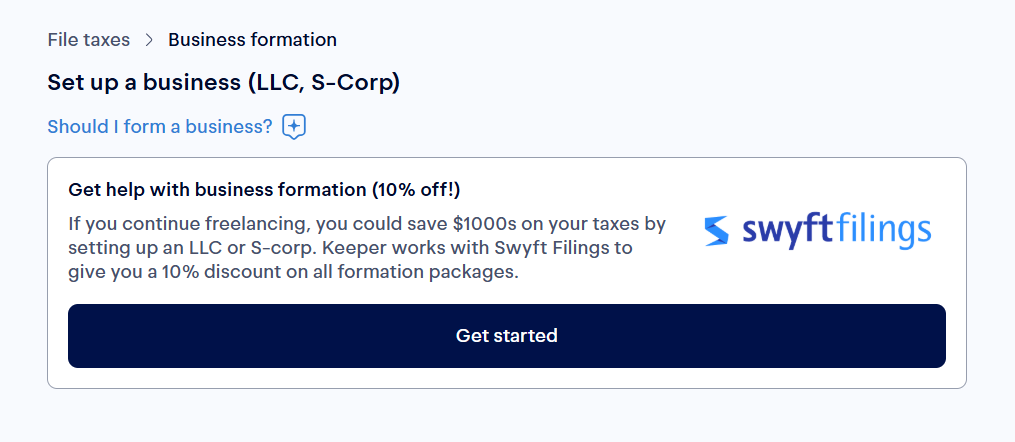Open "Should I form a business?" link
Screen dimensions: 1015x442
(160, 127)
